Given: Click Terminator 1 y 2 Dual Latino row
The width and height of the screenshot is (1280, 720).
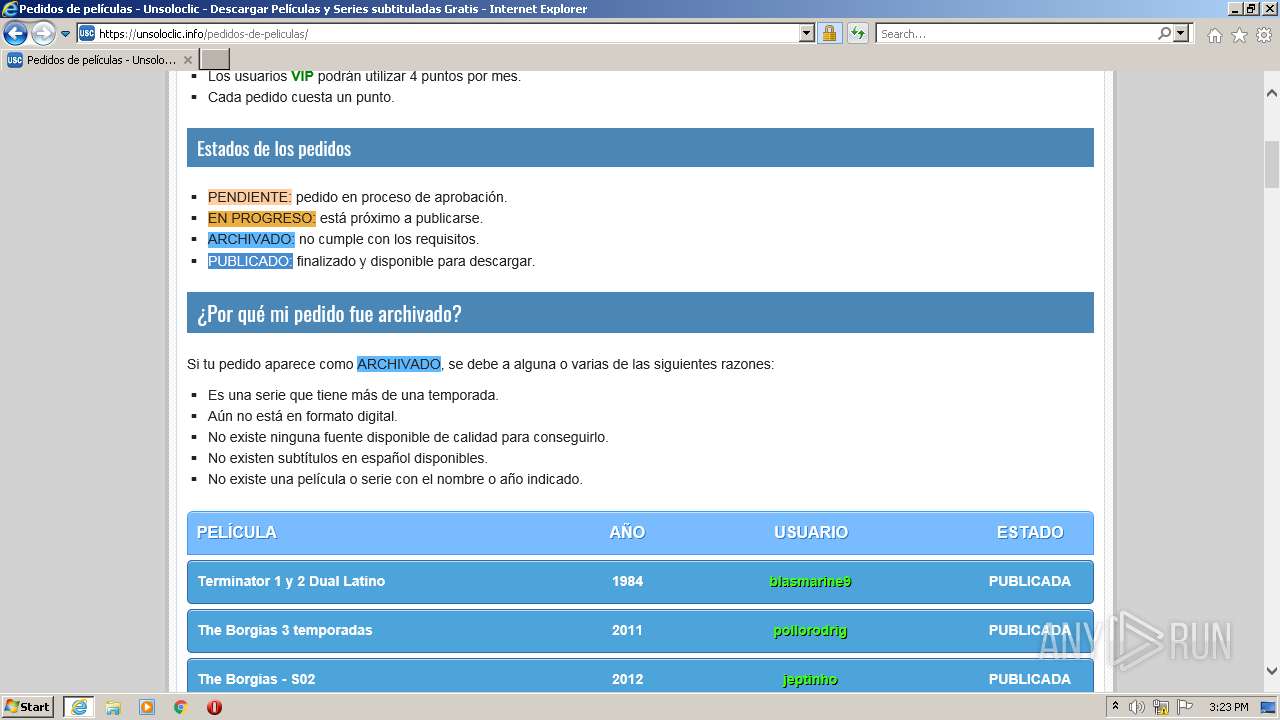Looking at the screenshot, I should click(640, 581).
